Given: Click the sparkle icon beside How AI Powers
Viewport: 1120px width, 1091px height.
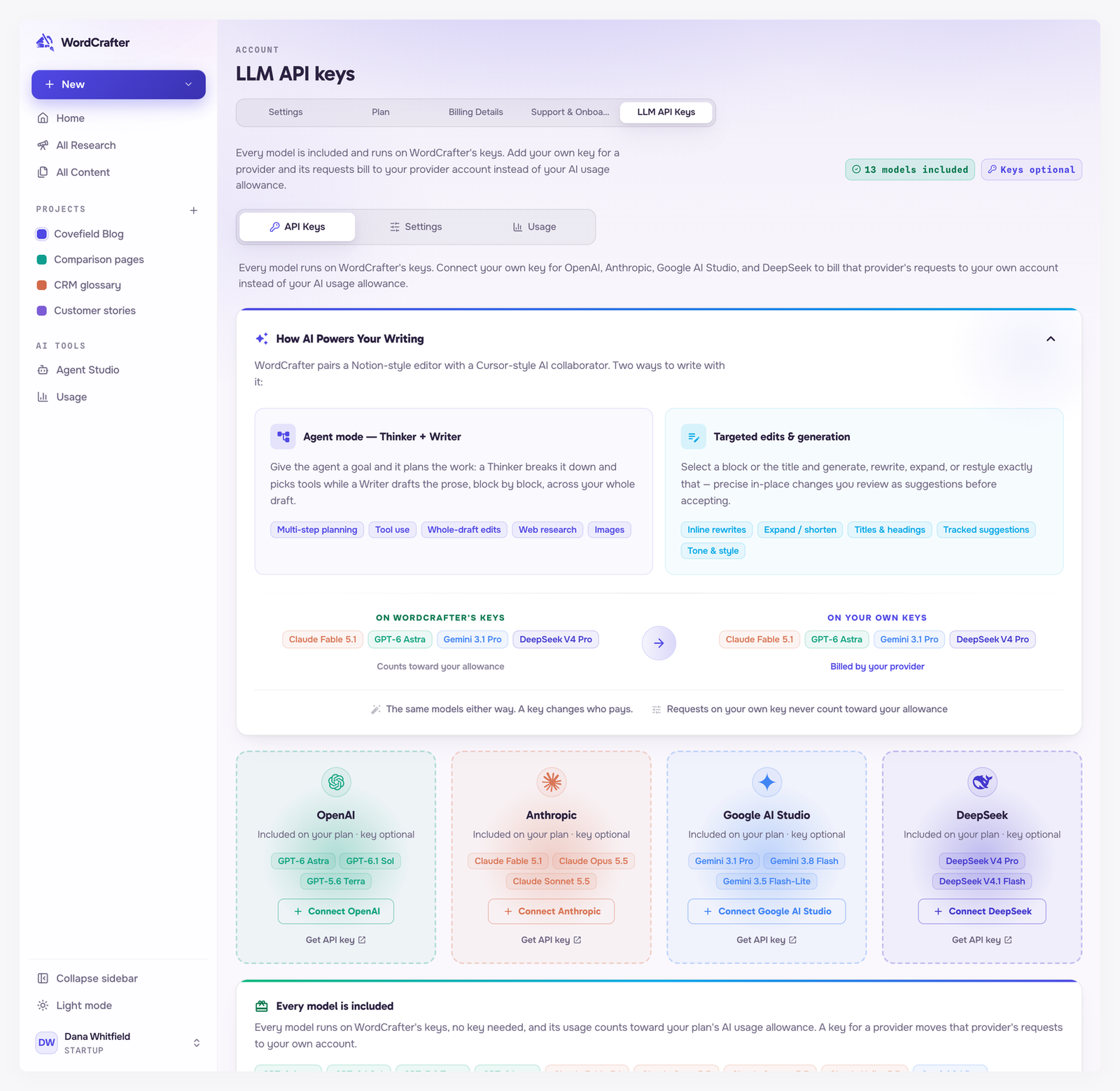Looking at the screenshot, I should (262, 339).
